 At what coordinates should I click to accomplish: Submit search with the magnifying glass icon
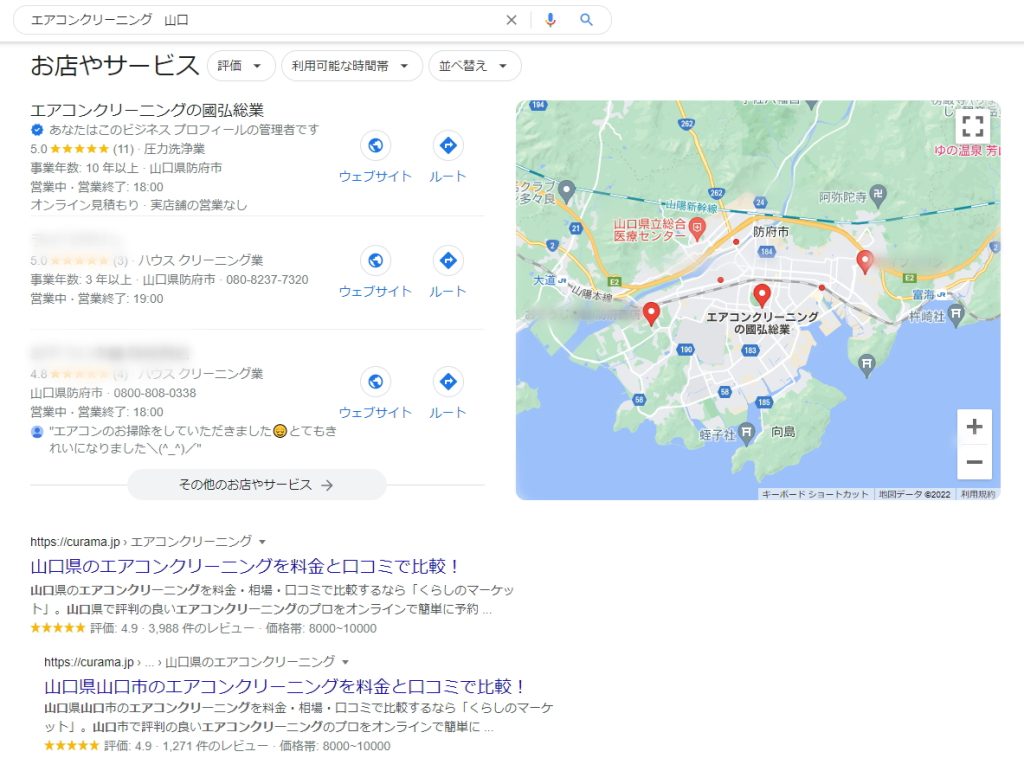point(586,20)
